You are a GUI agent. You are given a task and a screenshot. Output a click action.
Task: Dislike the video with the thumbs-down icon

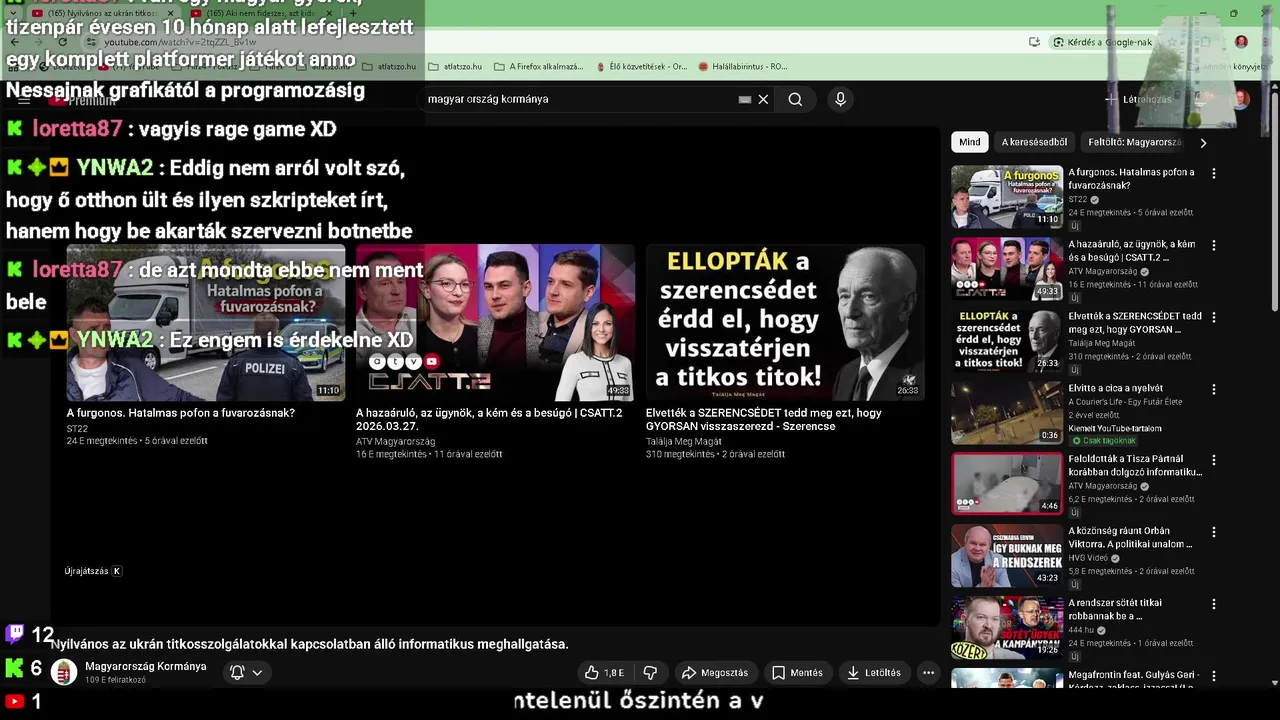pos(650,673)
